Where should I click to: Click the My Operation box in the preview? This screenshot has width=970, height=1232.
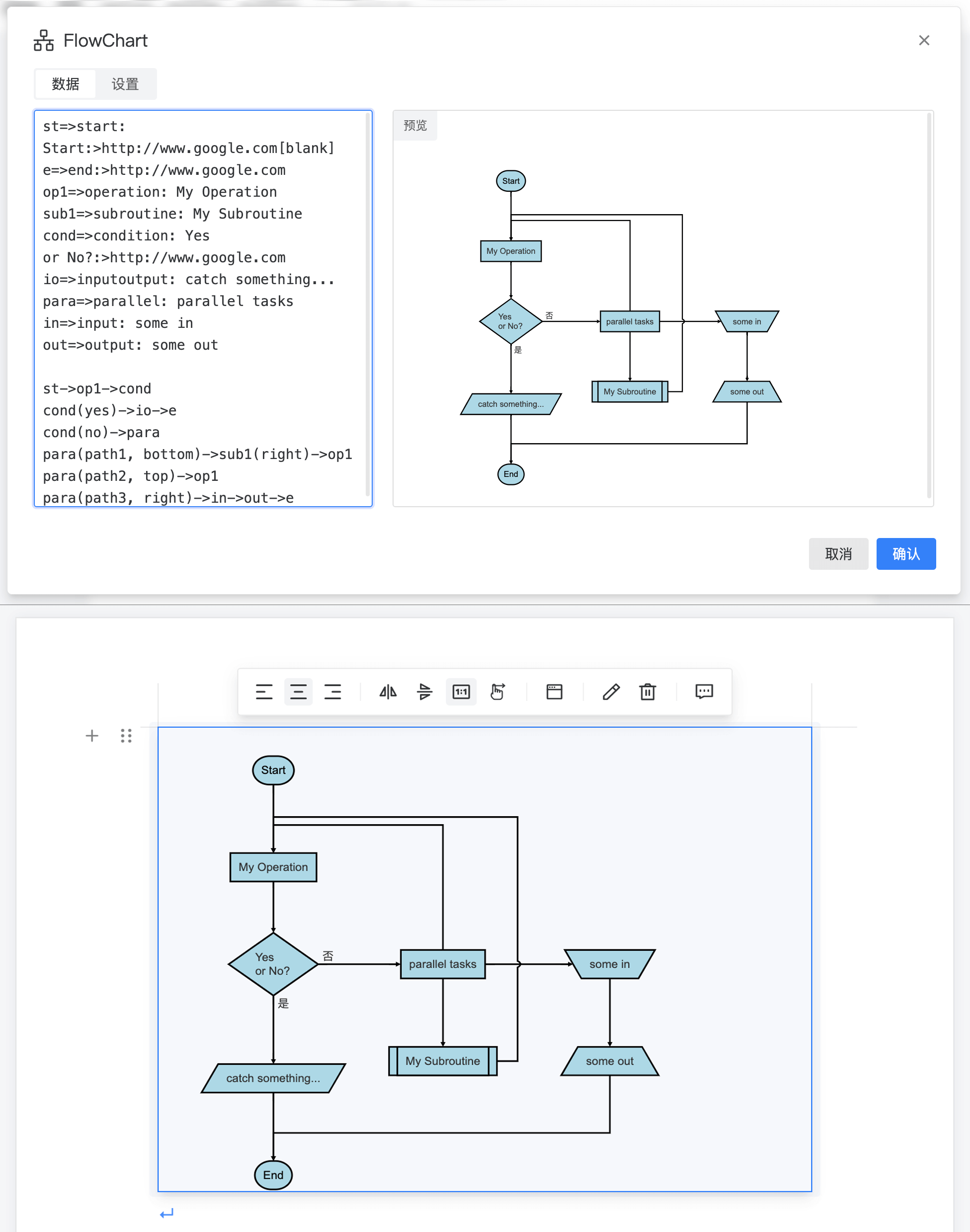[510, 251]
